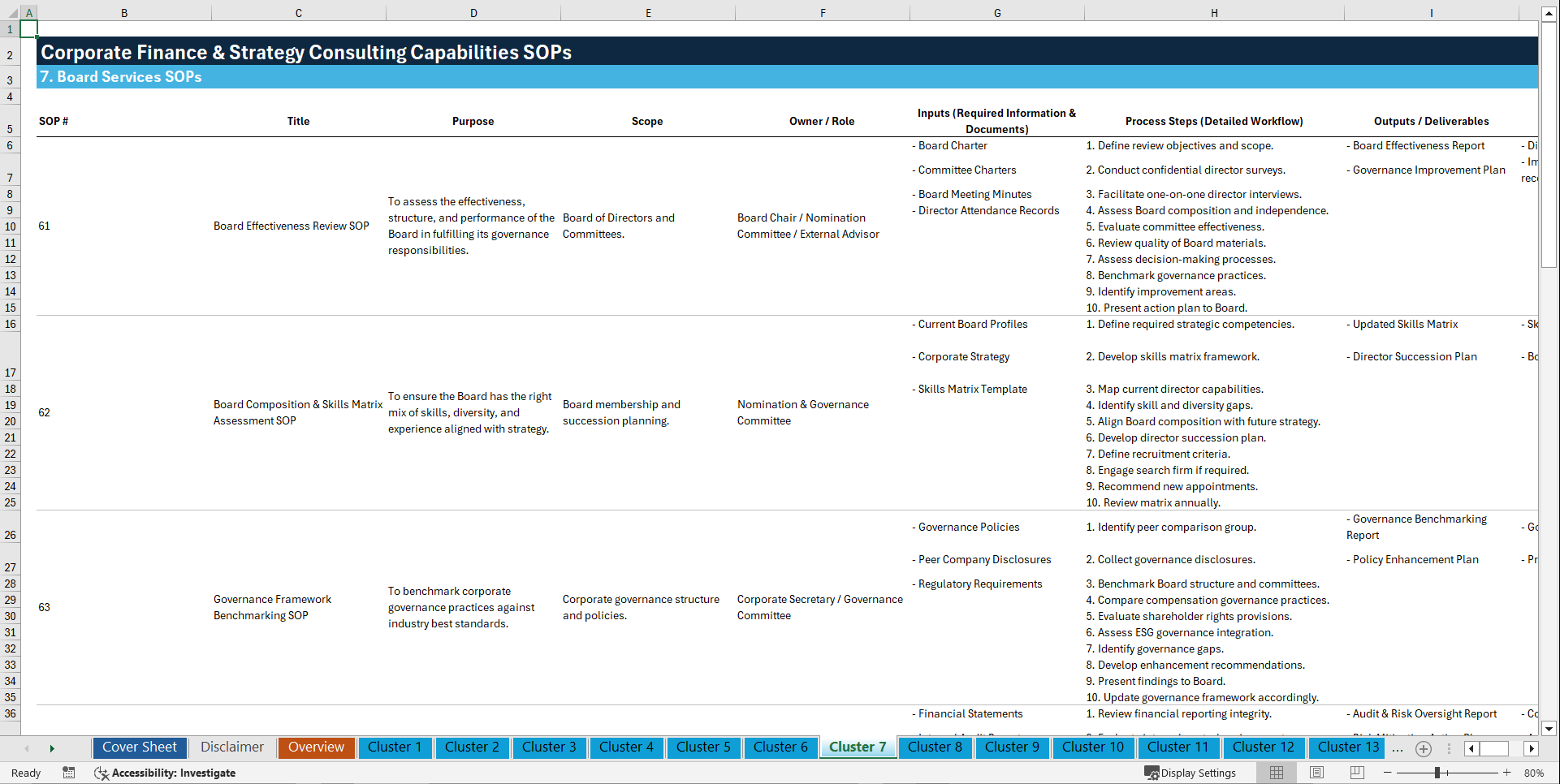Zoom out with the minus icon
Screen dimensions: 1560x784
pos(1388,773)
